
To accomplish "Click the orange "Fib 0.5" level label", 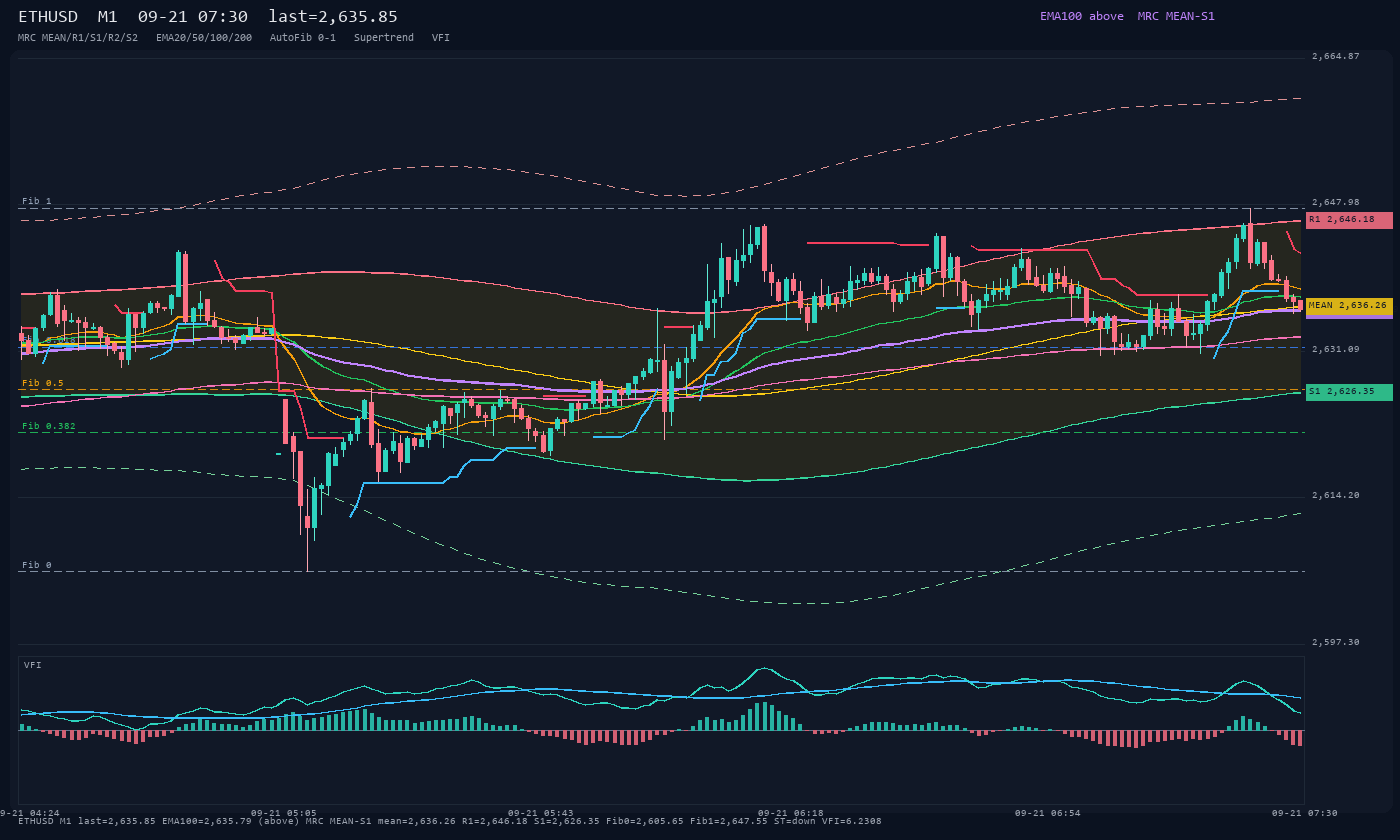I will coord(43,383).
